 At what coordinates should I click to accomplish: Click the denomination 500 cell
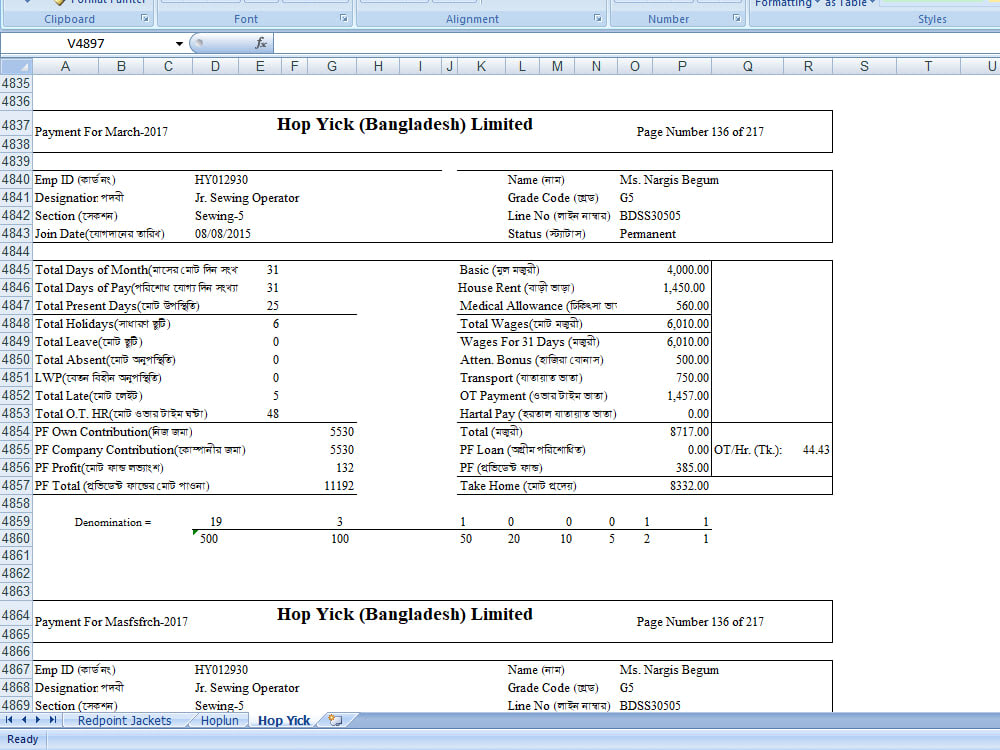pyautogui.click(x=209, y=539)
